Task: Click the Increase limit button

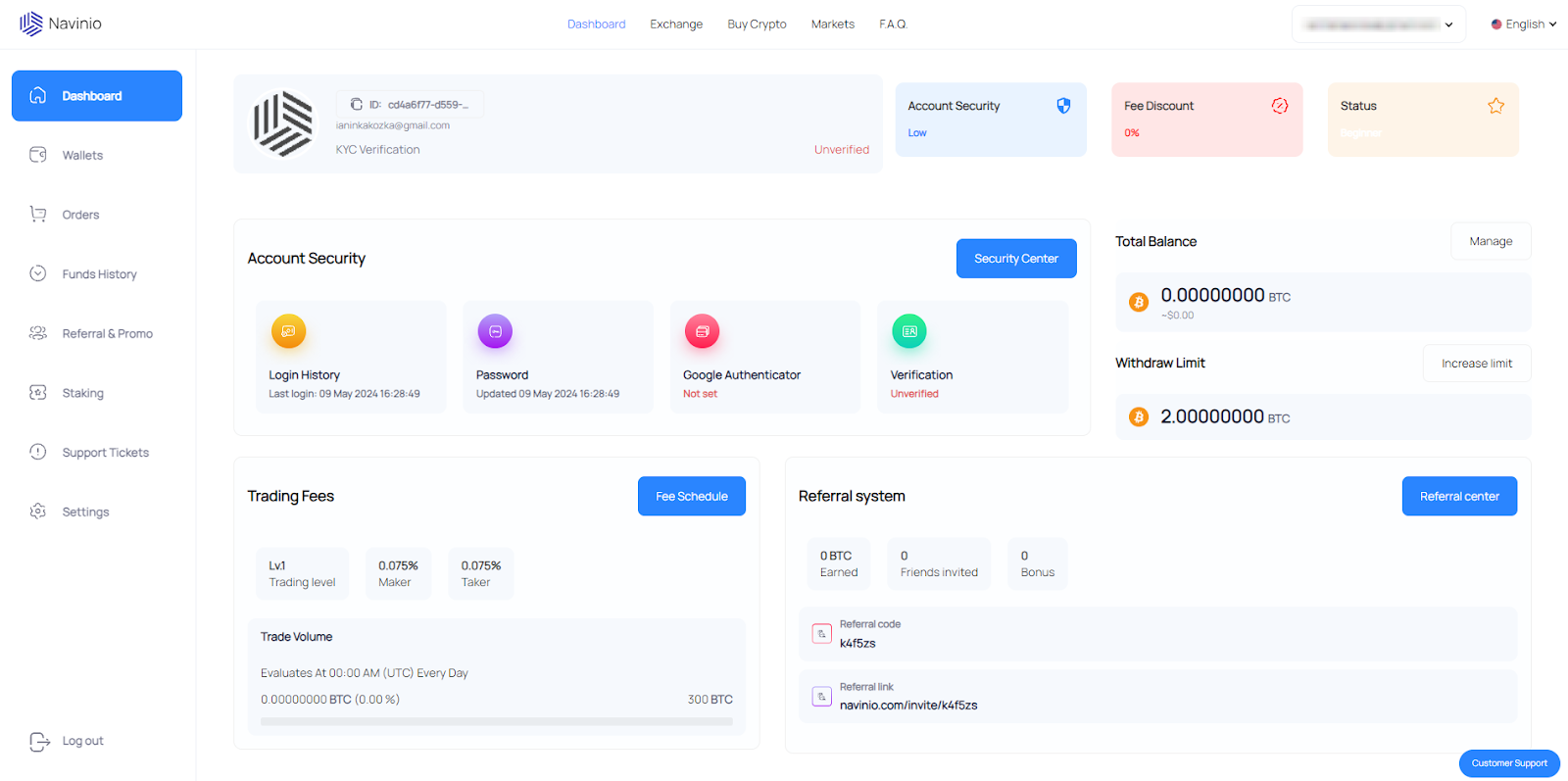Action: tap(1477, 364)
